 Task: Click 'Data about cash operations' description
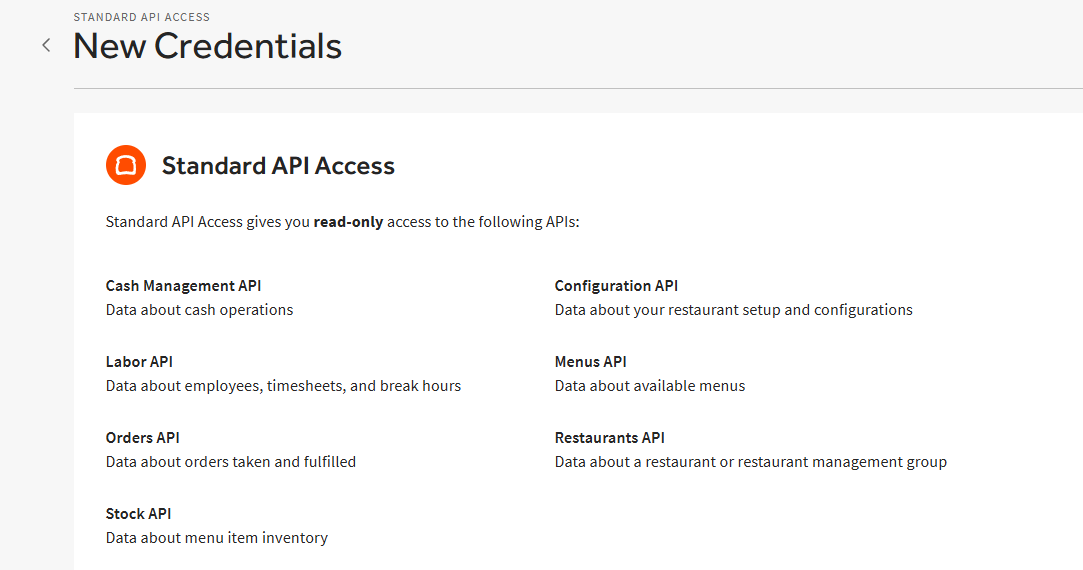(200, 310)
